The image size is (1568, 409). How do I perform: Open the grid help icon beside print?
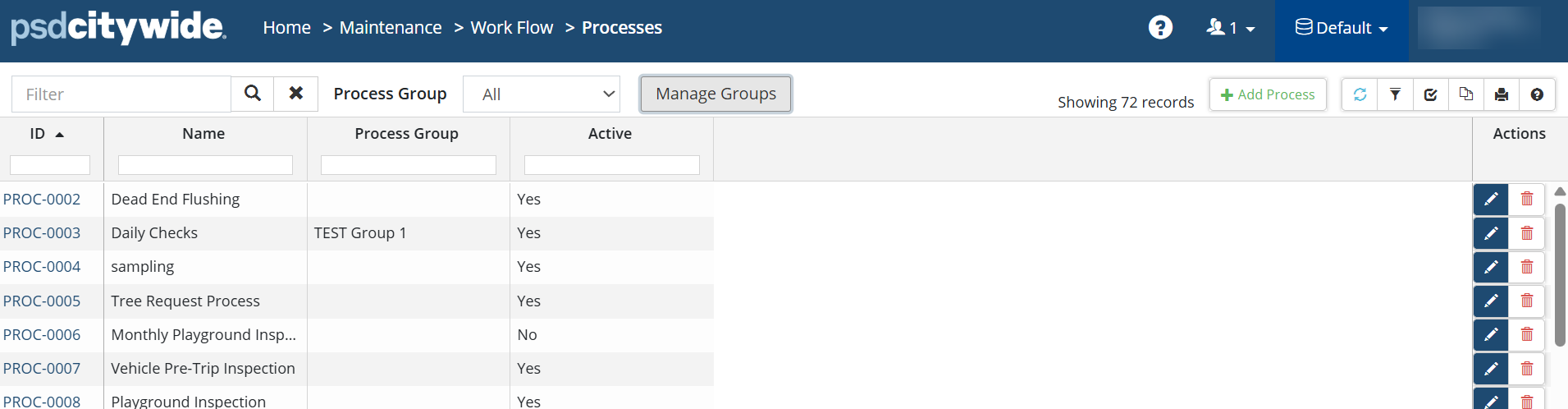[1537, 94]
